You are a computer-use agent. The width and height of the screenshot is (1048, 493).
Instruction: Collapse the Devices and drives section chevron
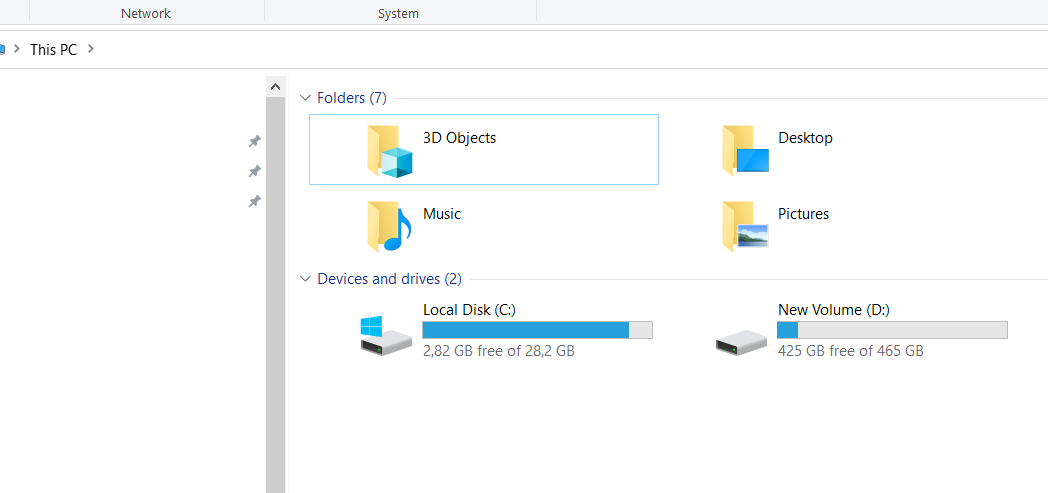[x=305, y=279]
